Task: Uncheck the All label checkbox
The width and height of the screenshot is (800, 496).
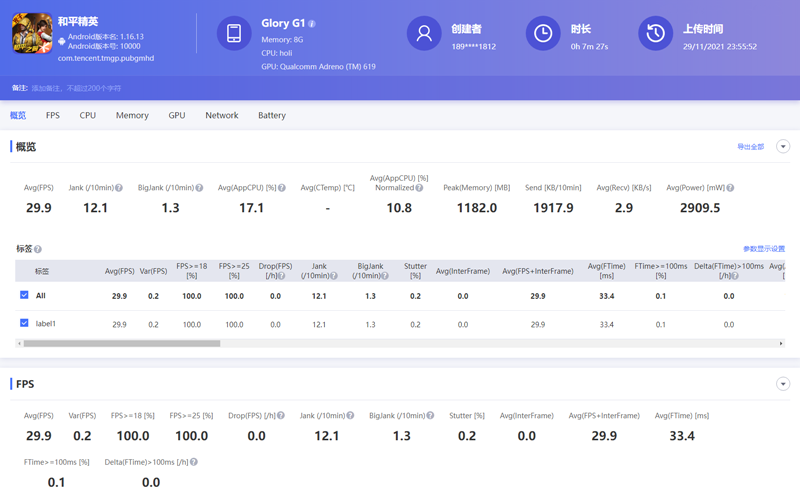Action: tap(24, 295)
